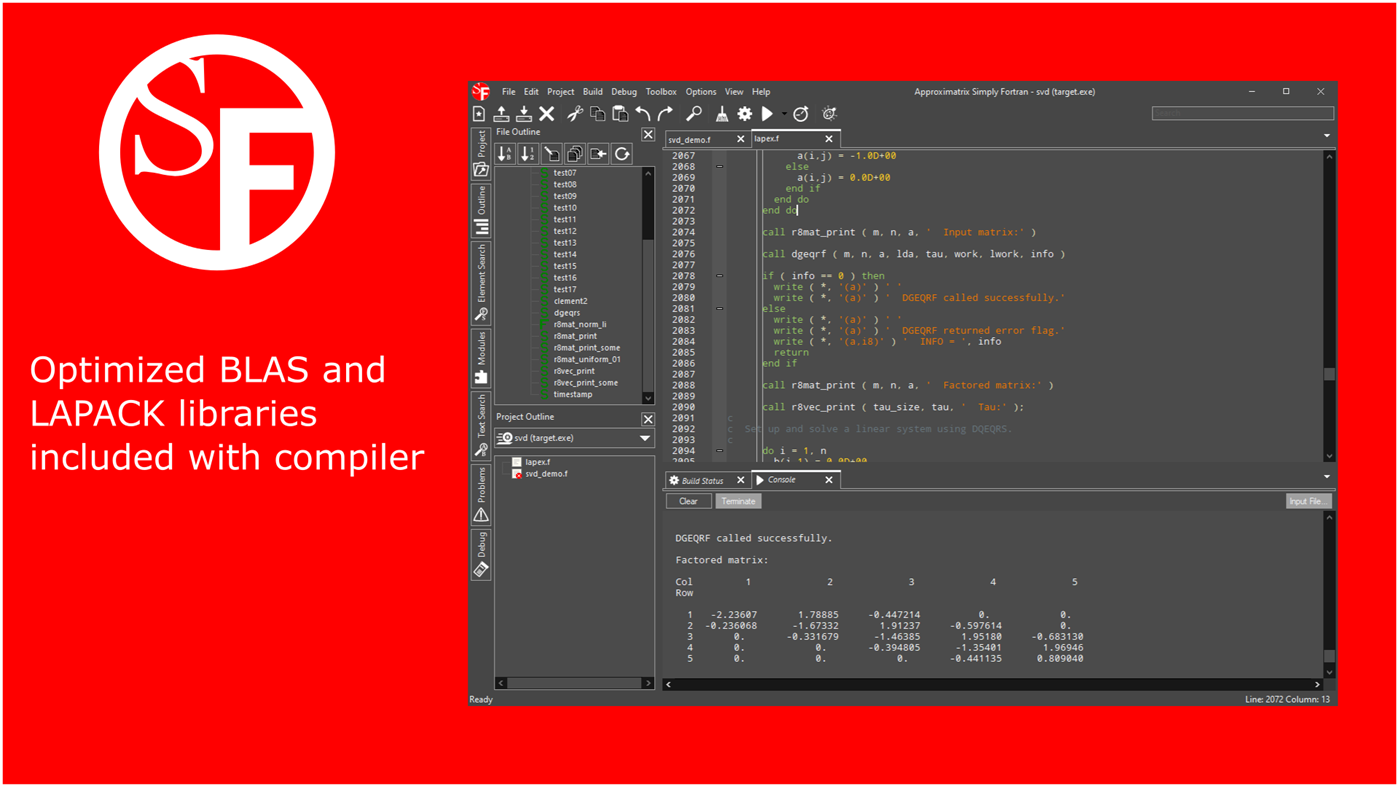Select r8mat_print_some in File Outline
1399x787 pixels.
coord(587,348)
